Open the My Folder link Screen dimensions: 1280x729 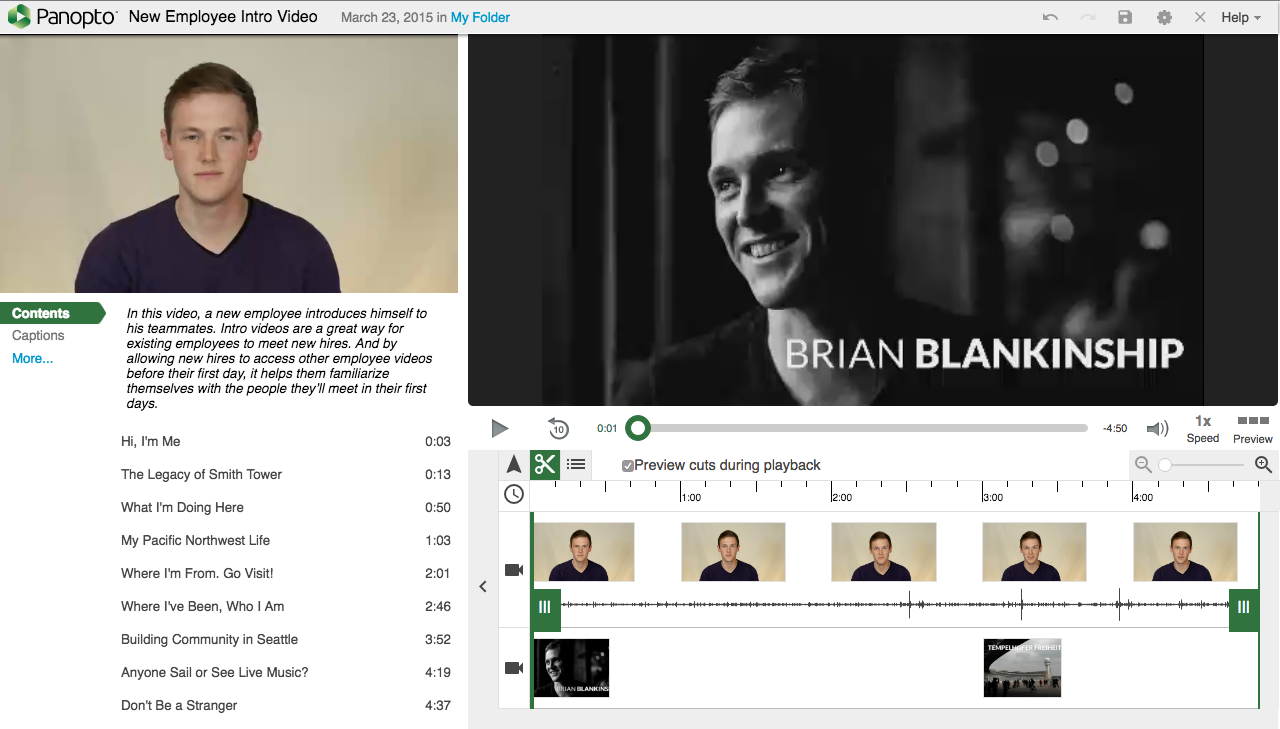tap(480, 17)
